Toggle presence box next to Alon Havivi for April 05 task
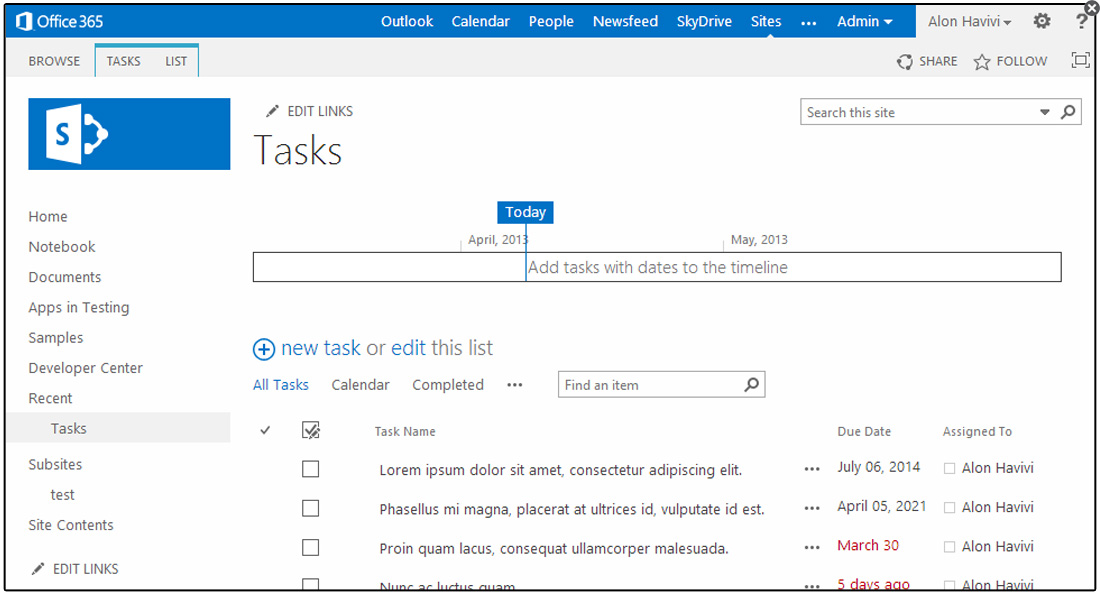This screenshot has height=595, width=1100. pyautogui.click(x=949, y=507)
